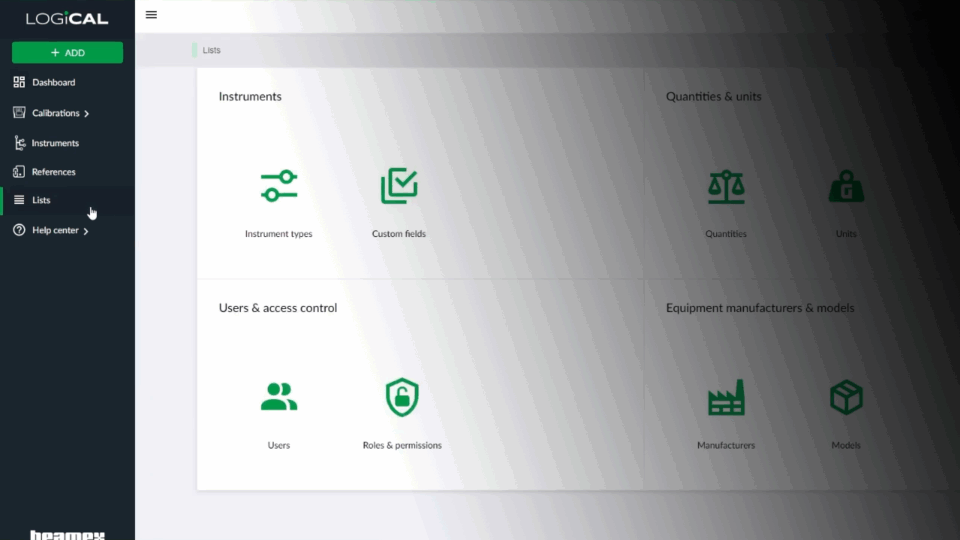Open the Quantities scales icon
The height and width of the screenshot is (540, 960).
(726, 186)
